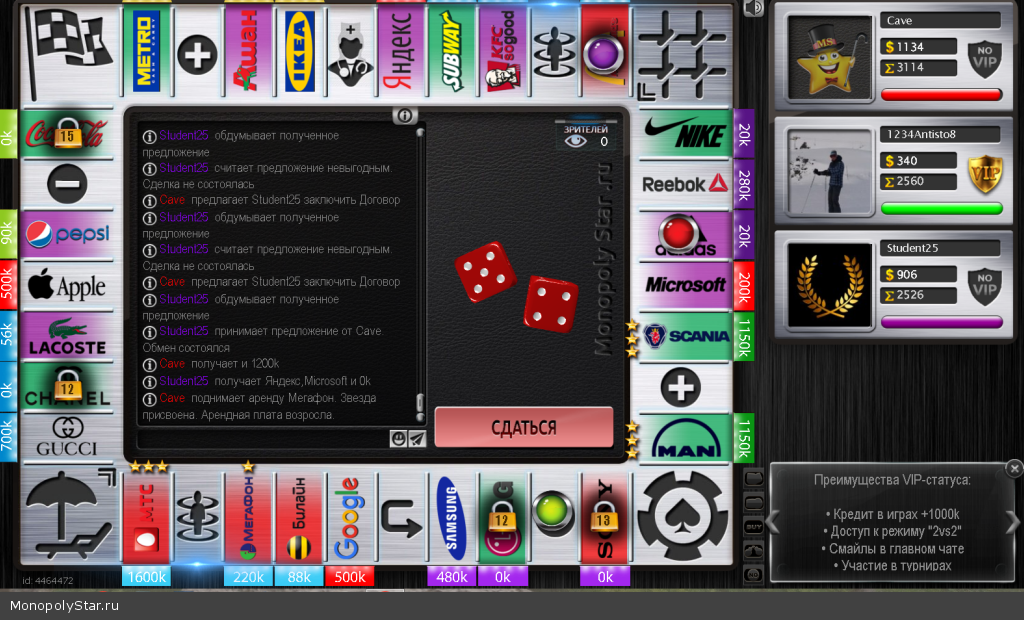Select the Мегафон property cell
Image resolution: width=1024 pixels, height=620 pixels.
click(x=248, y=518)
